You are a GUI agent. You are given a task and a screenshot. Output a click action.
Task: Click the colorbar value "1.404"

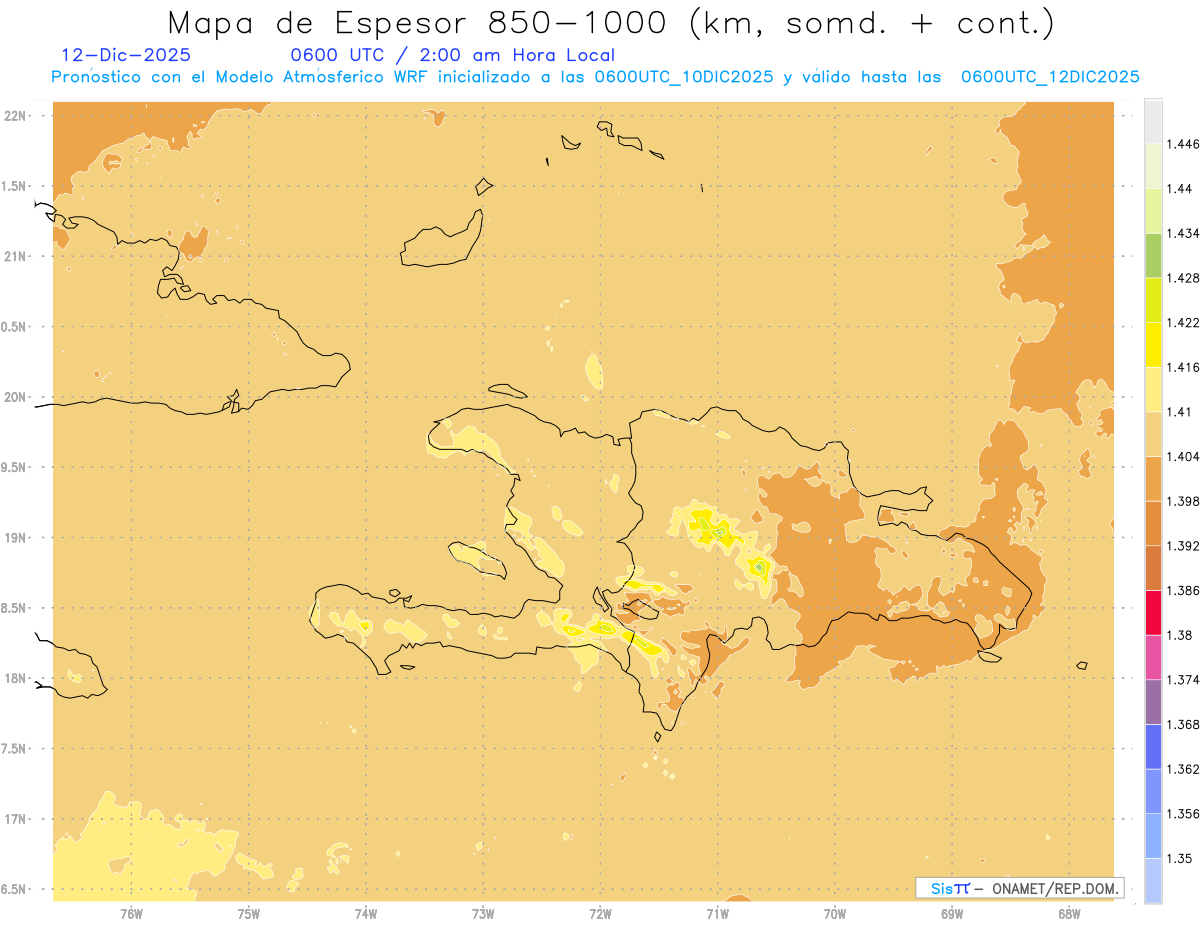(x=1183, y=456)
